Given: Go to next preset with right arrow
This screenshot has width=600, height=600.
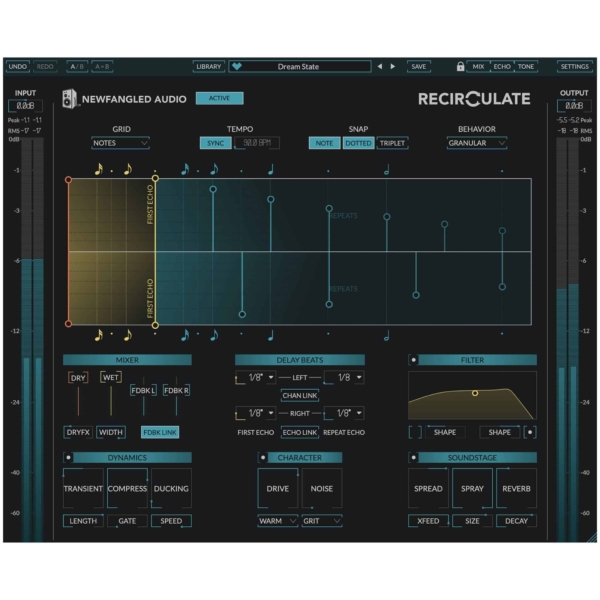Looking at the screenshot, I should [393, 66].
